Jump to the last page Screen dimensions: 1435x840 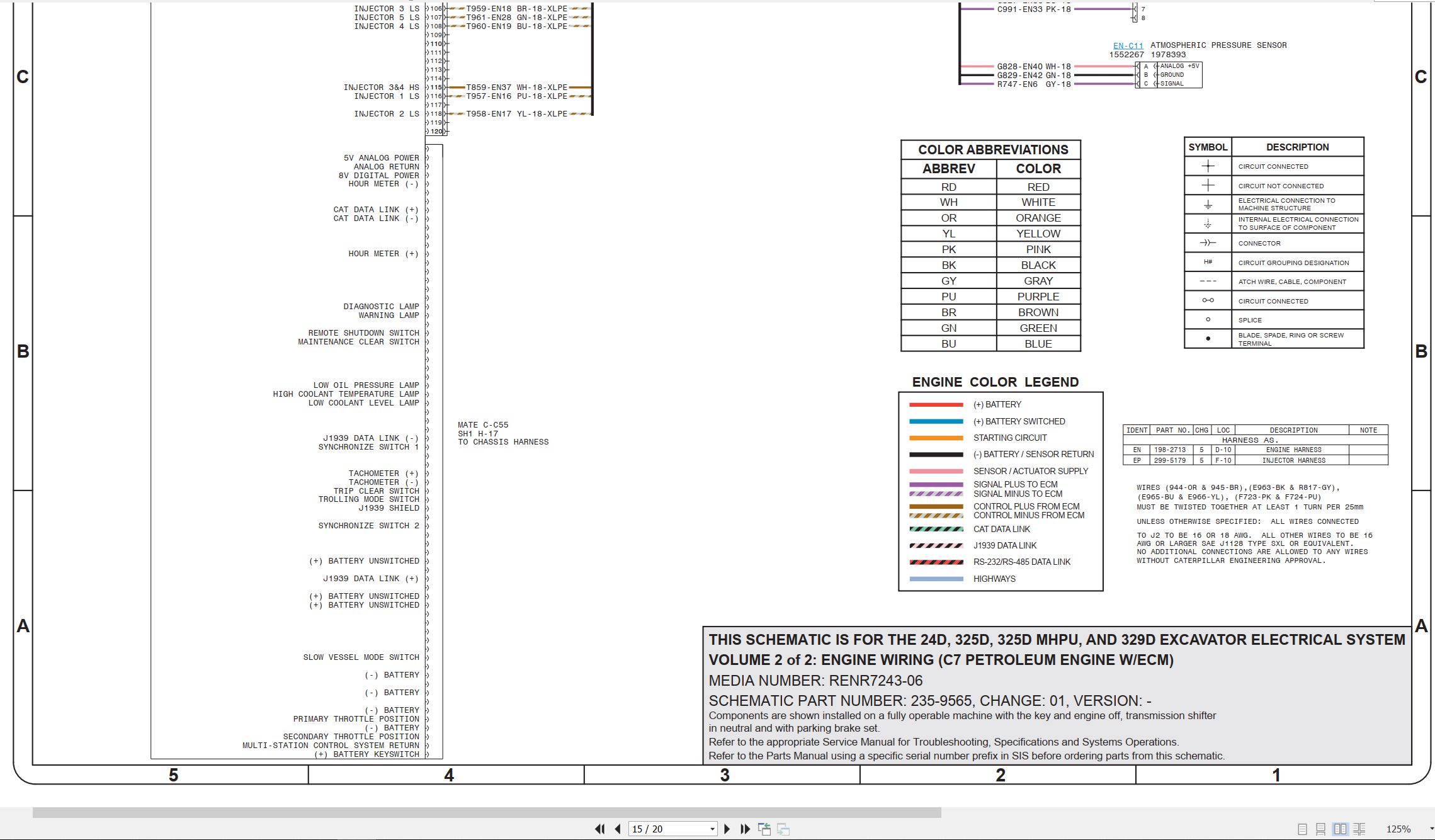(746, 829)
